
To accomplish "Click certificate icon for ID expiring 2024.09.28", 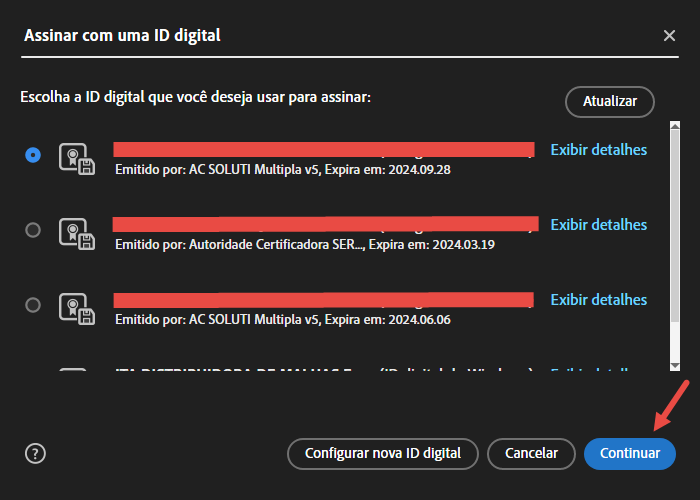I will [76, 159].
